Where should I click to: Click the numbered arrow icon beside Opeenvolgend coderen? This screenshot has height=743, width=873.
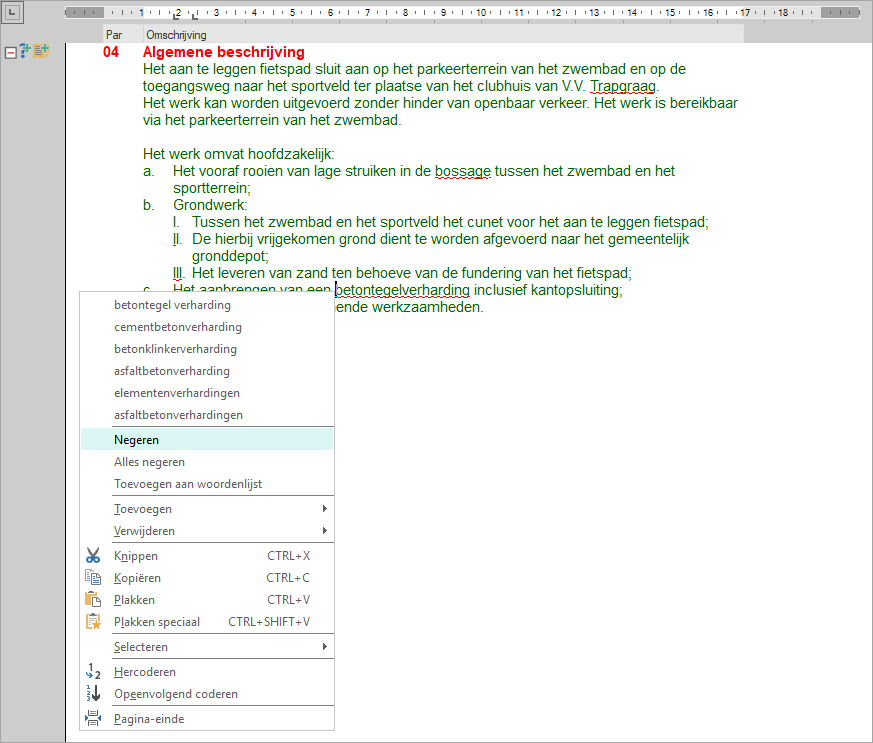(93, 693)
